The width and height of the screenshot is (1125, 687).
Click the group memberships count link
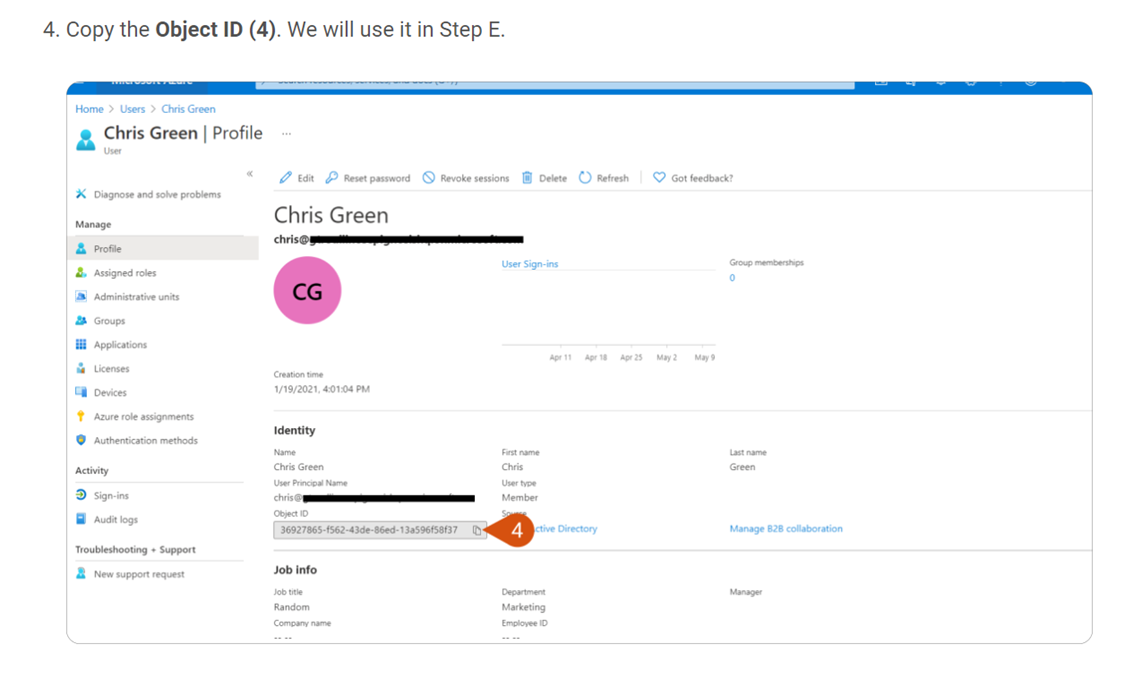(x=731, y=277)
